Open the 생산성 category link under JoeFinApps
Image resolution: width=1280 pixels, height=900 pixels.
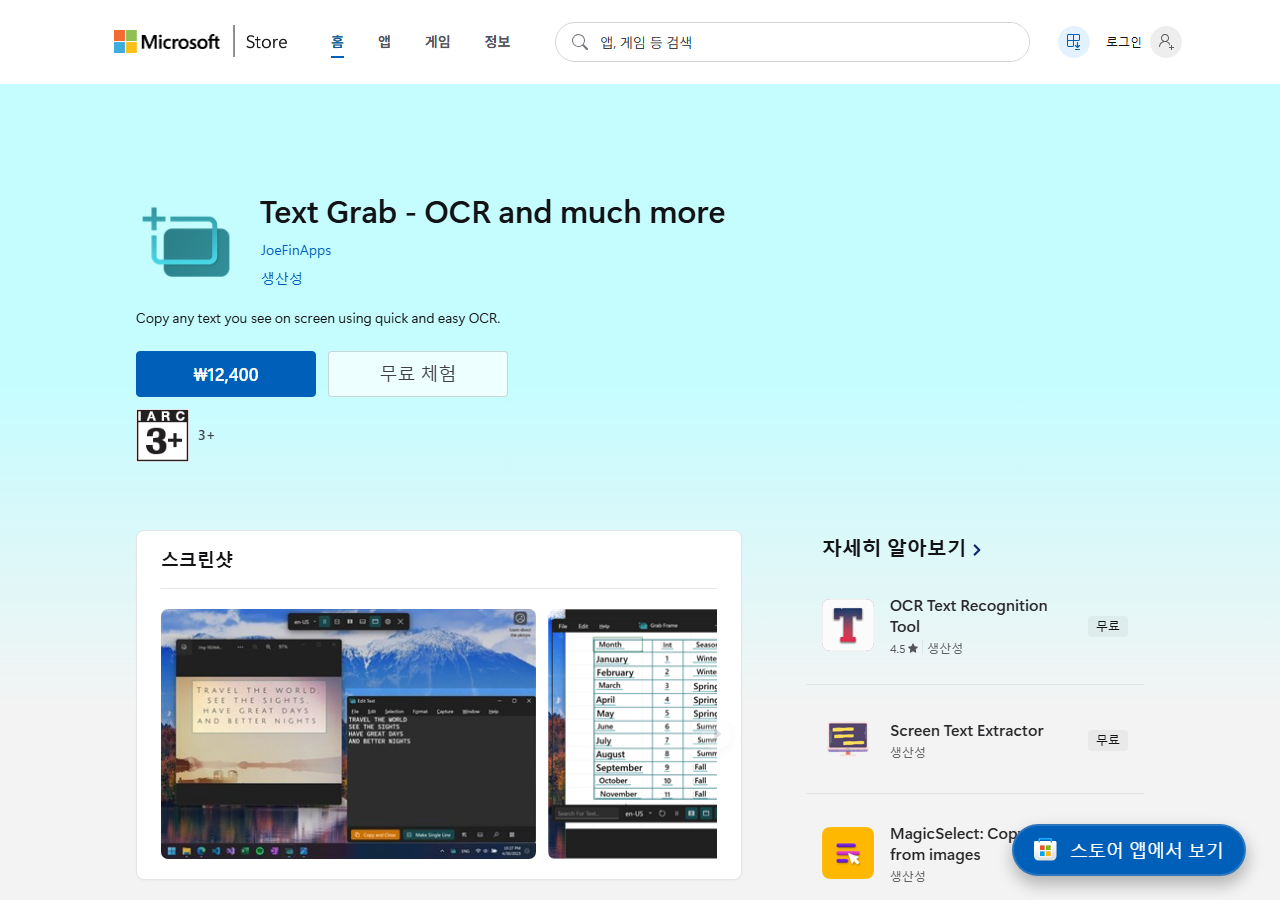(282, 278)
